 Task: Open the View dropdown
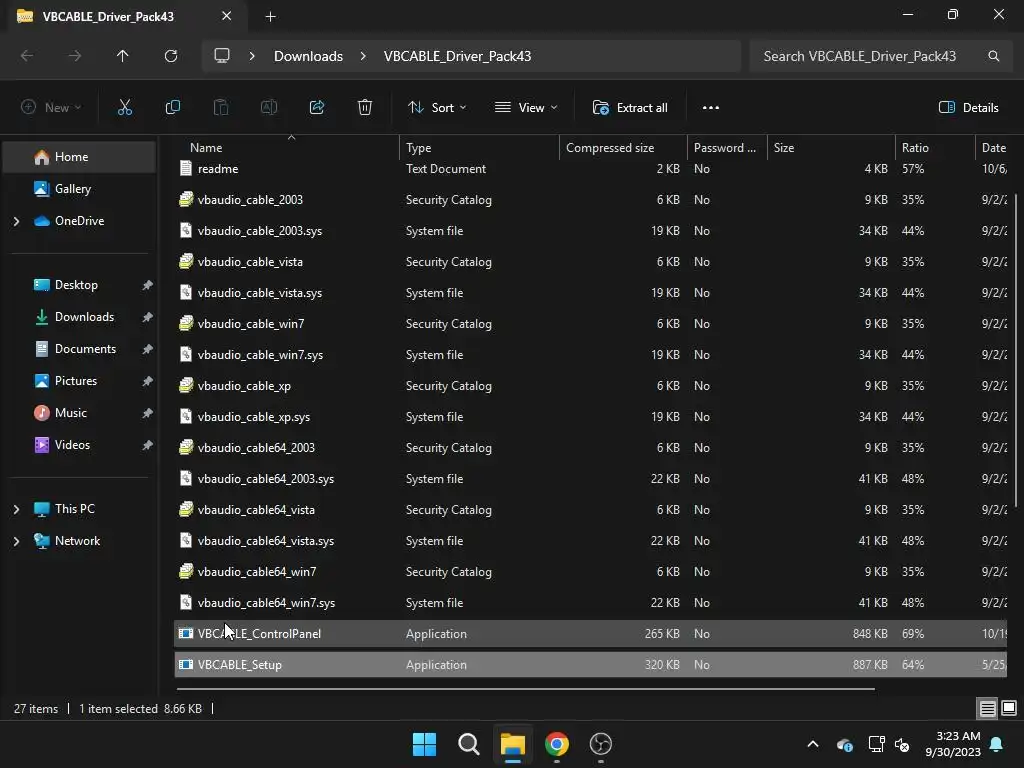pos(526,108)
